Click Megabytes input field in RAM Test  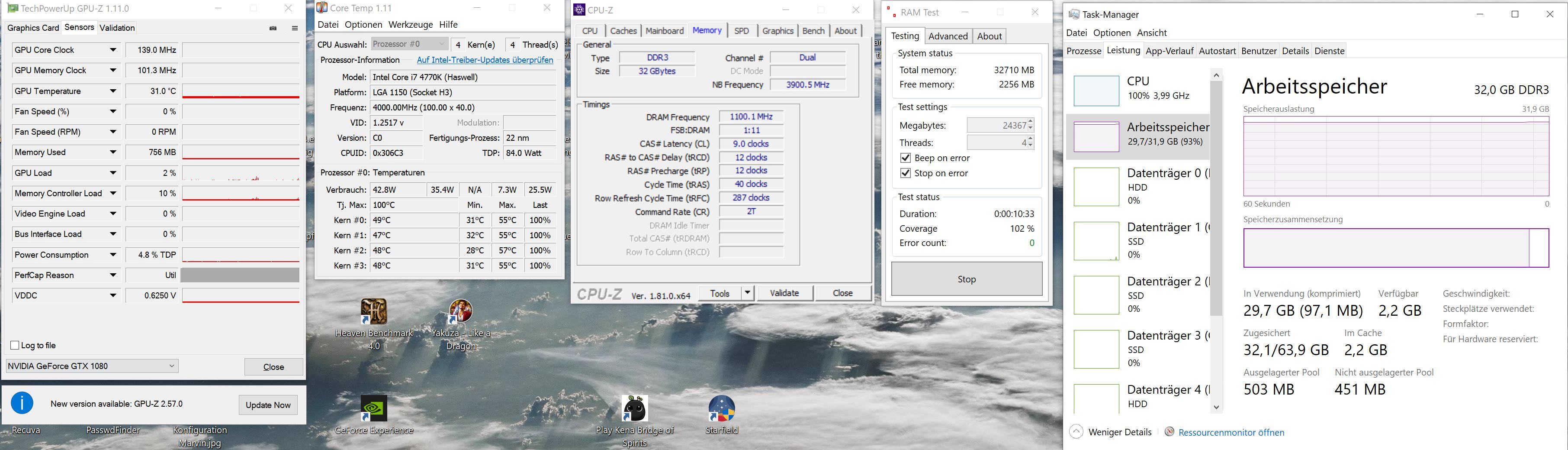pos(997,125)
